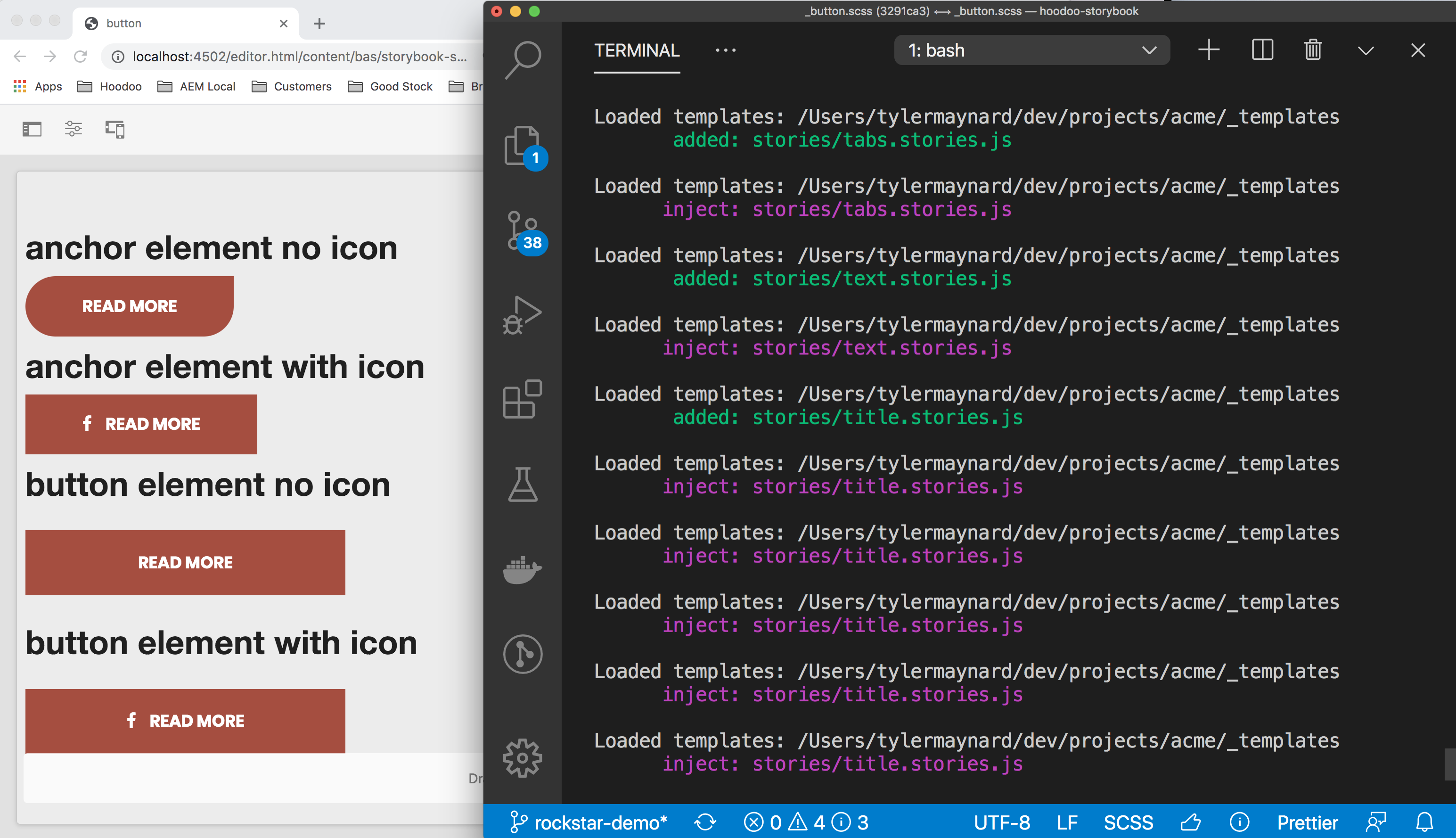Toggle the AEM emulator device icon
The width and height of the screenshot is (1456, 838).
(115, 129)
